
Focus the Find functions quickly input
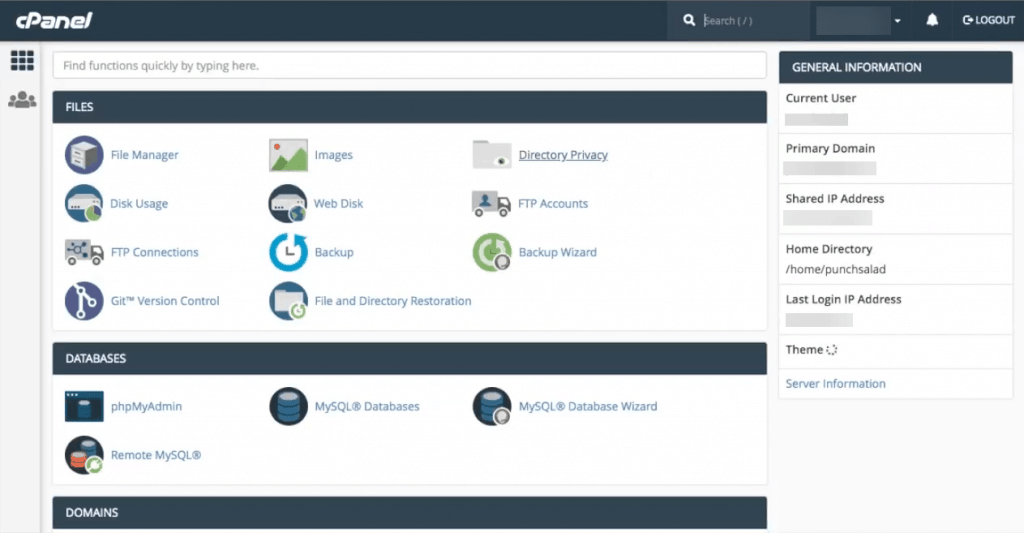409,66
